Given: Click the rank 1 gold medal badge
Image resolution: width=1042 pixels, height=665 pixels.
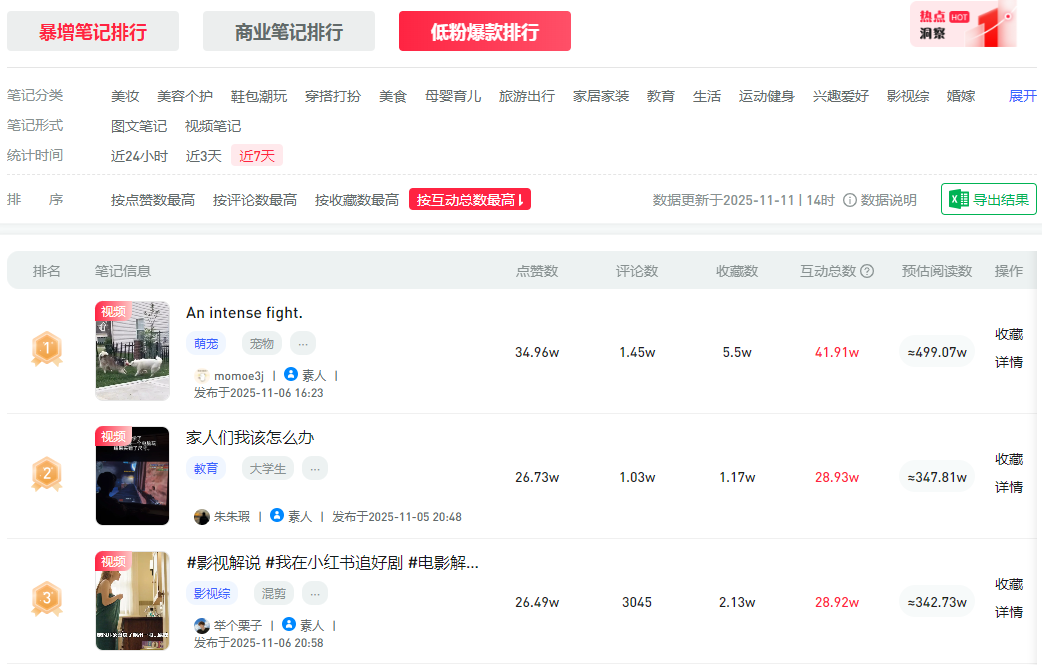Looking at the screenshot, I should (47, 349).
